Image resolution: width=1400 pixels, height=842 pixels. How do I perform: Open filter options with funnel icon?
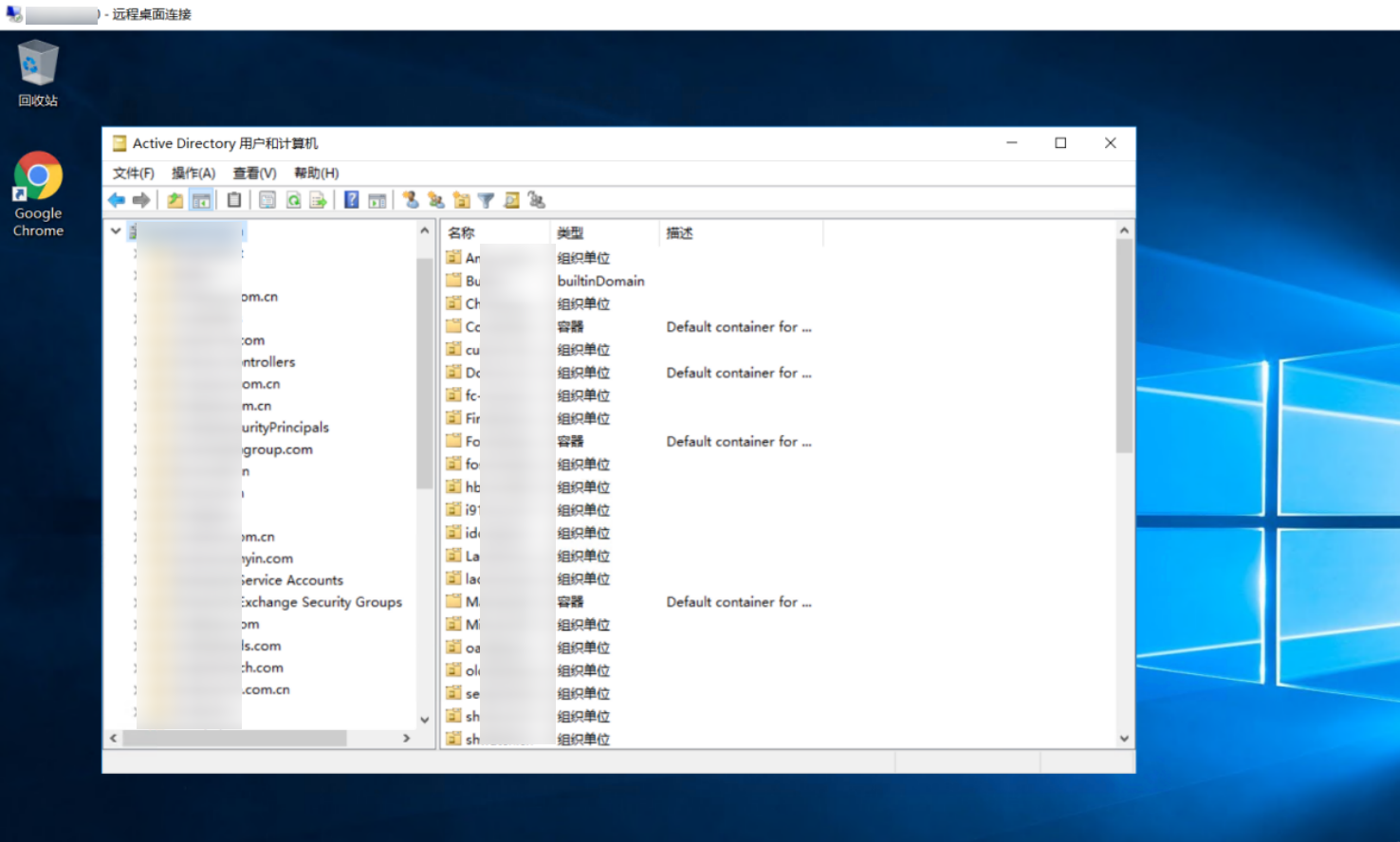(x=487, y=200)
